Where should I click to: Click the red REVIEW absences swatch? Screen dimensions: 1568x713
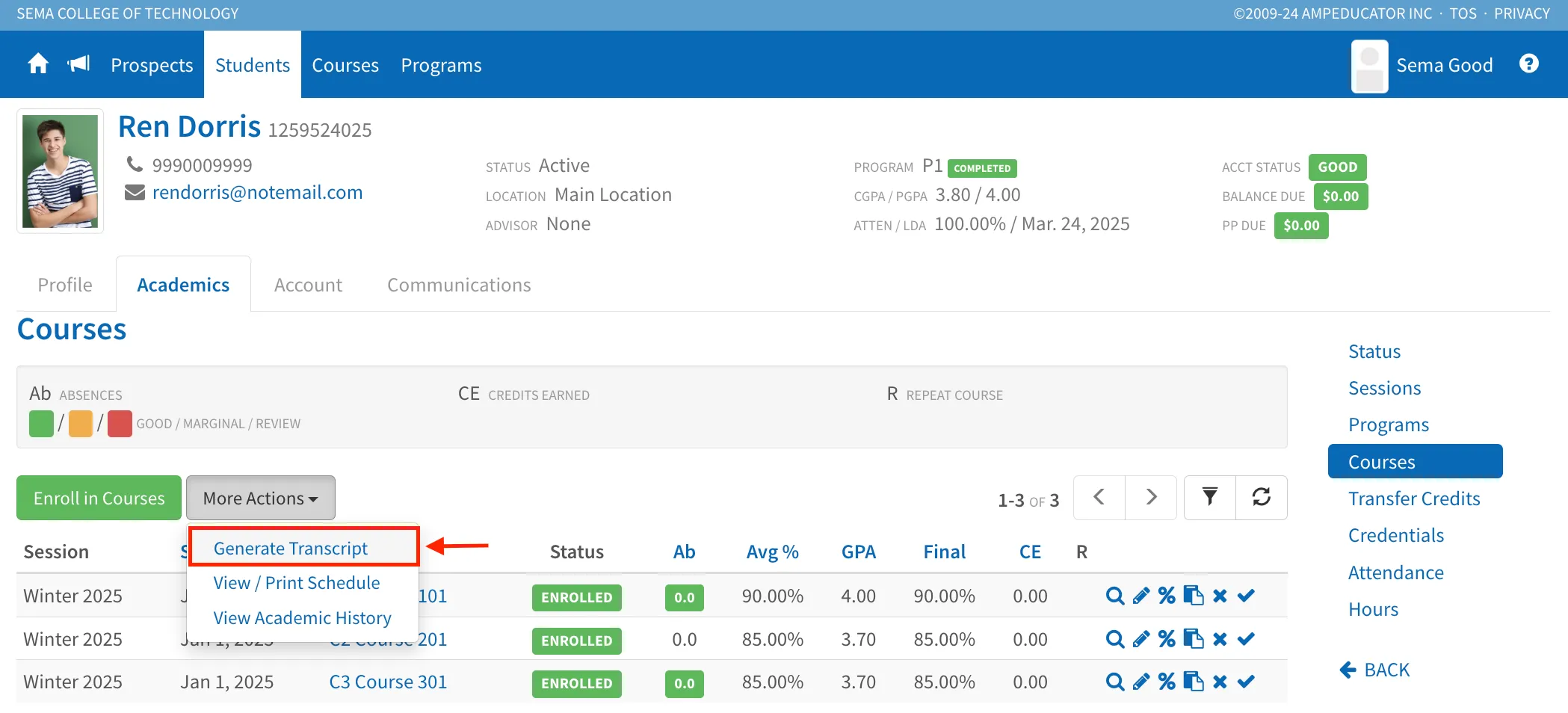120,424
